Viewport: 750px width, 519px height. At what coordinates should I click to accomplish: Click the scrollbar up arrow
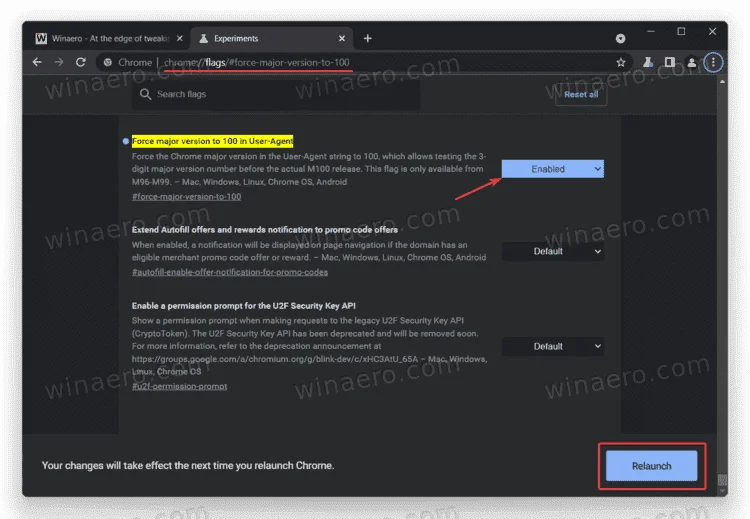click(722, 82)
